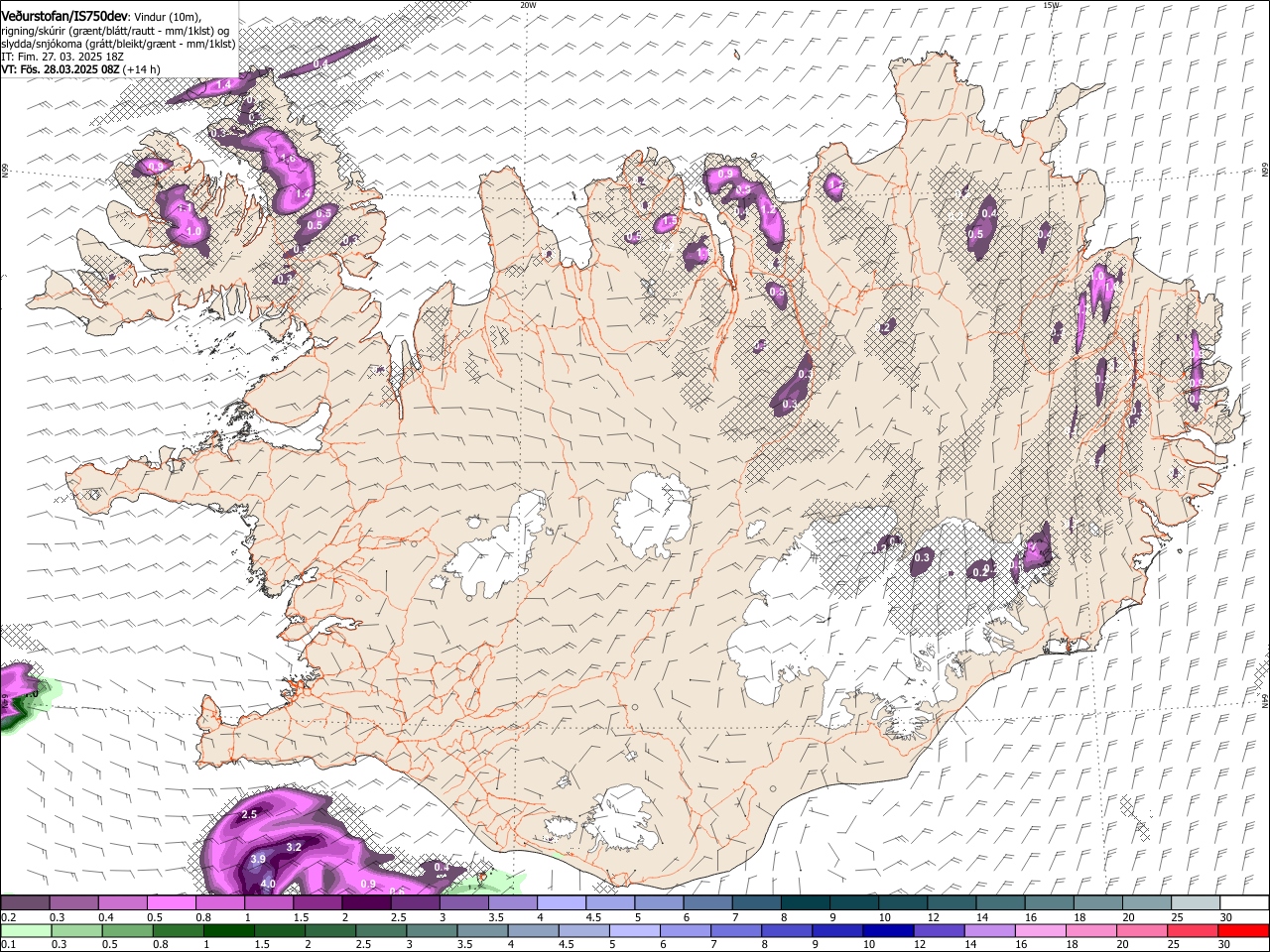
Task: Pick the bright pink 0.5 snow scale swatch
Action: pos(171,902)
